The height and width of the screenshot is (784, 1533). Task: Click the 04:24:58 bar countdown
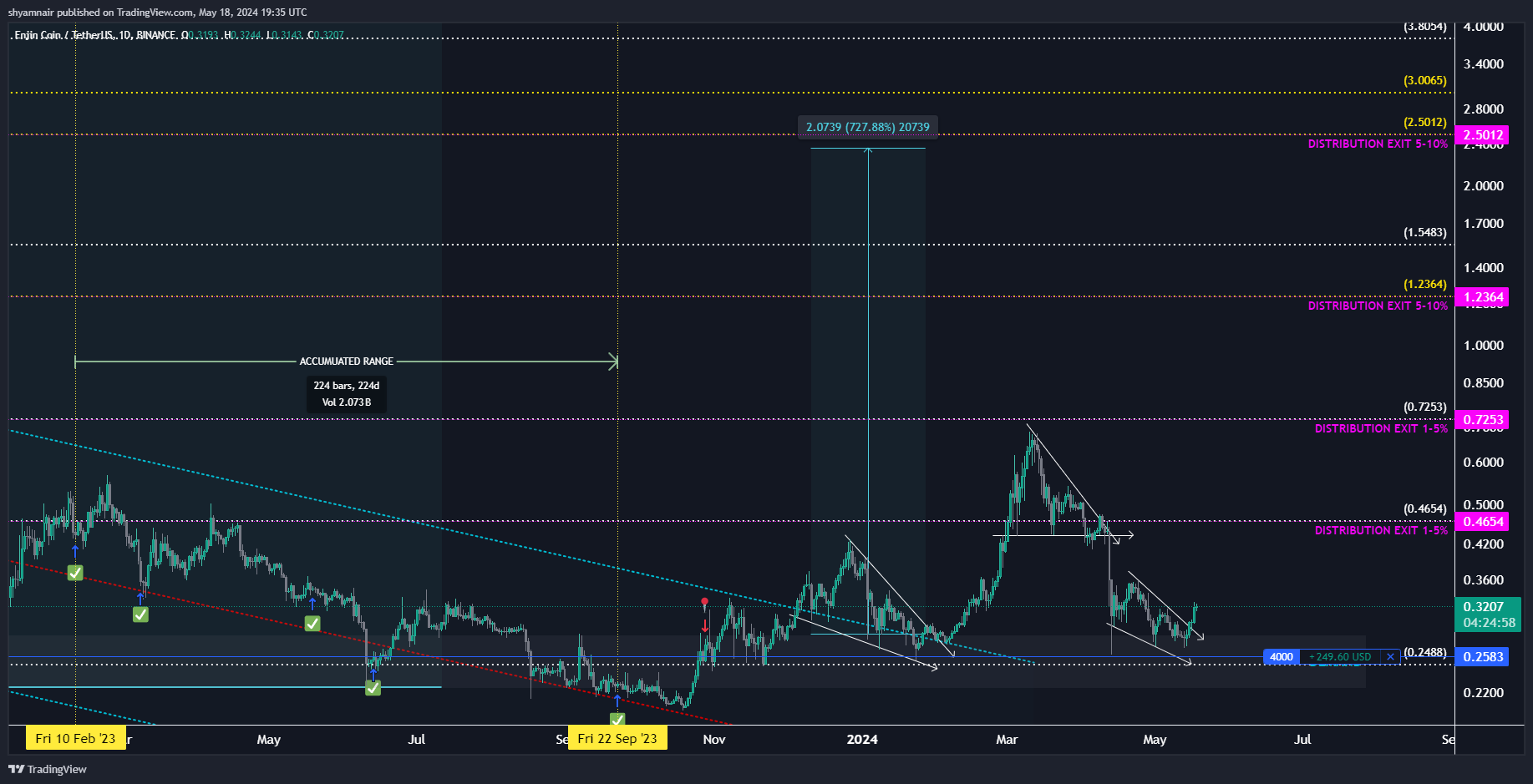click(x=1489, y=623)
